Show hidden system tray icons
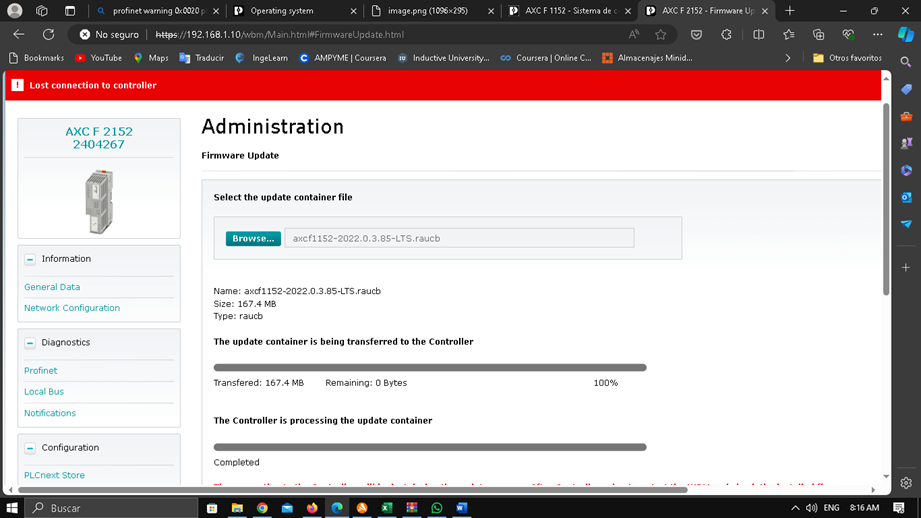The height and width of the screenshot is (518, 921). point(795,507)
